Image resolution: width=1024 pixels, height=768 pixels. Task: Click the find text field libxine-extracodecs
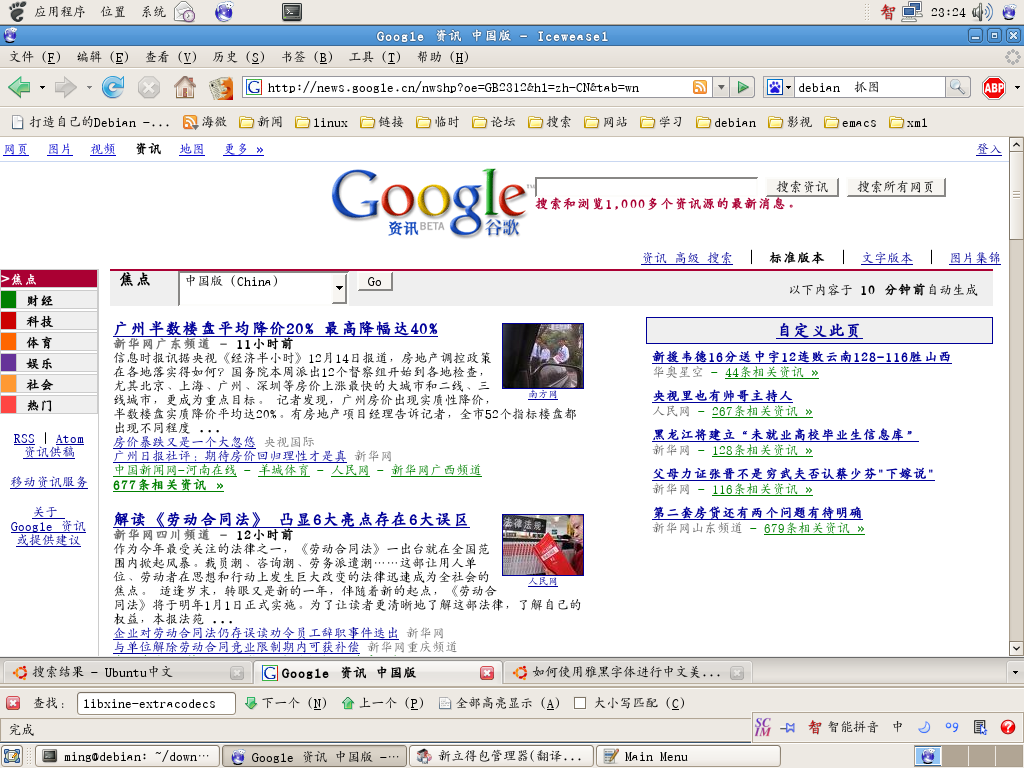pos(156,703)
